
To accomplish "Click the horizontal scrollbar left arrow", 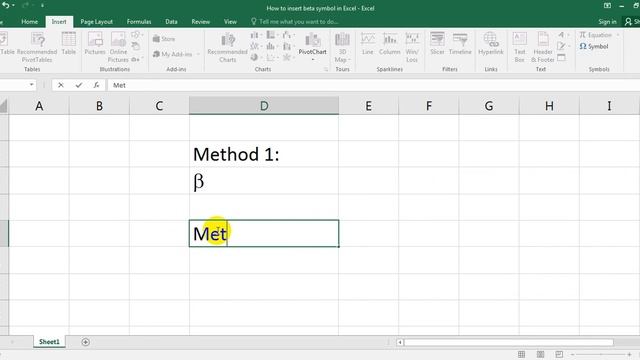I will click(x=400, y=342).
